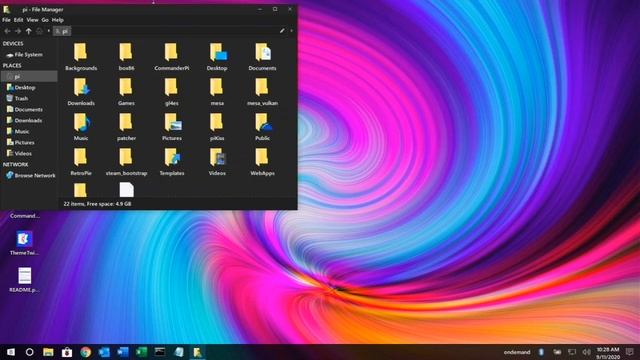Screen dimensions: 640x360
Task: Select File System under Devices
Action: click(x=29, y=55)
